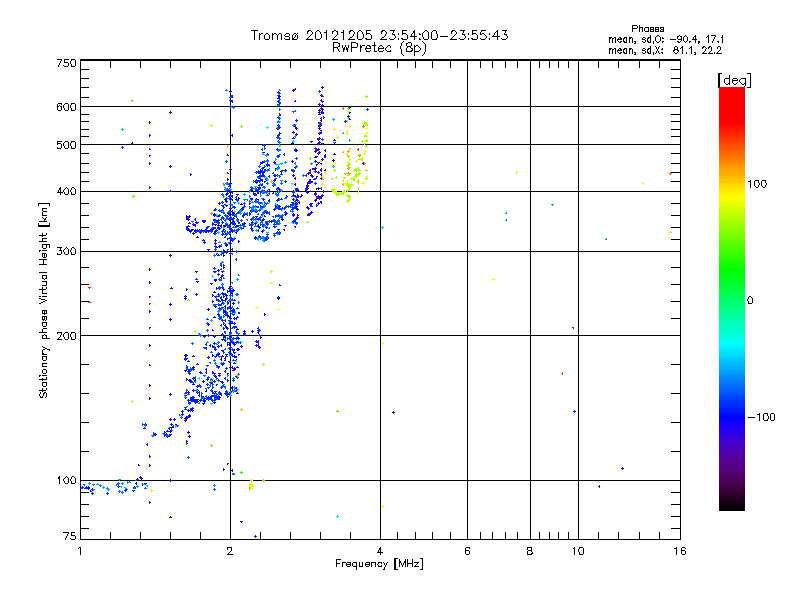The height and width of the screenshot is (600, 800).
Task: Click the x-axis '16' tick label
Action: [680, 551]
